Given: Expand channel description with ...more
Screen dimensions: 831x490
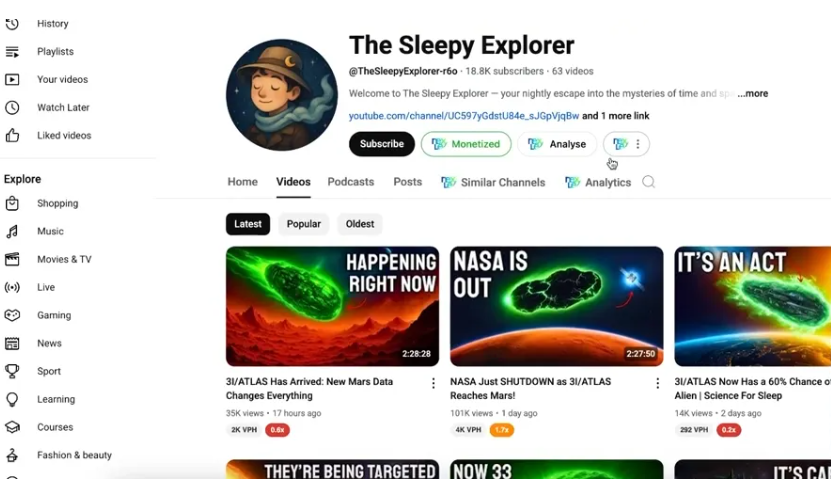Looking at the screenshot, I should point(753,94).
